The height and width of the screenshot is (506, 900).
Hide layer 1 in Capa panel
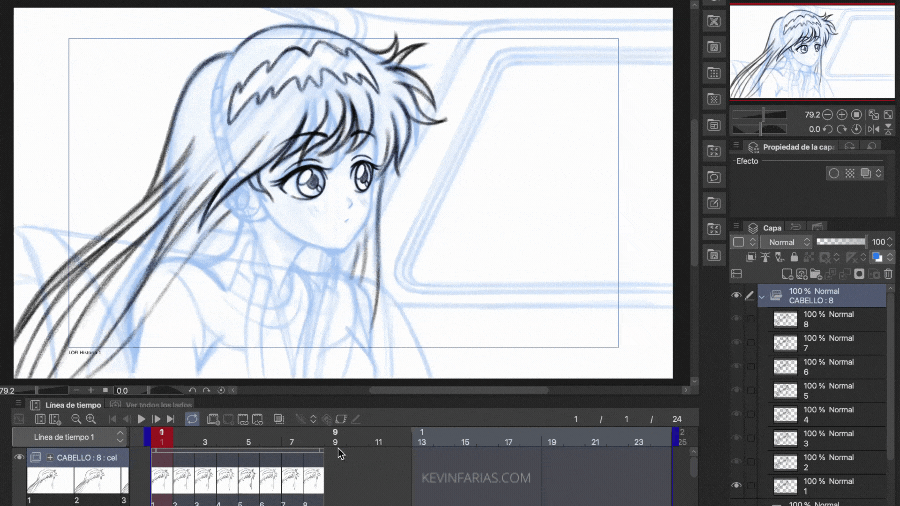pyautogui.click(x=736, y=486)
